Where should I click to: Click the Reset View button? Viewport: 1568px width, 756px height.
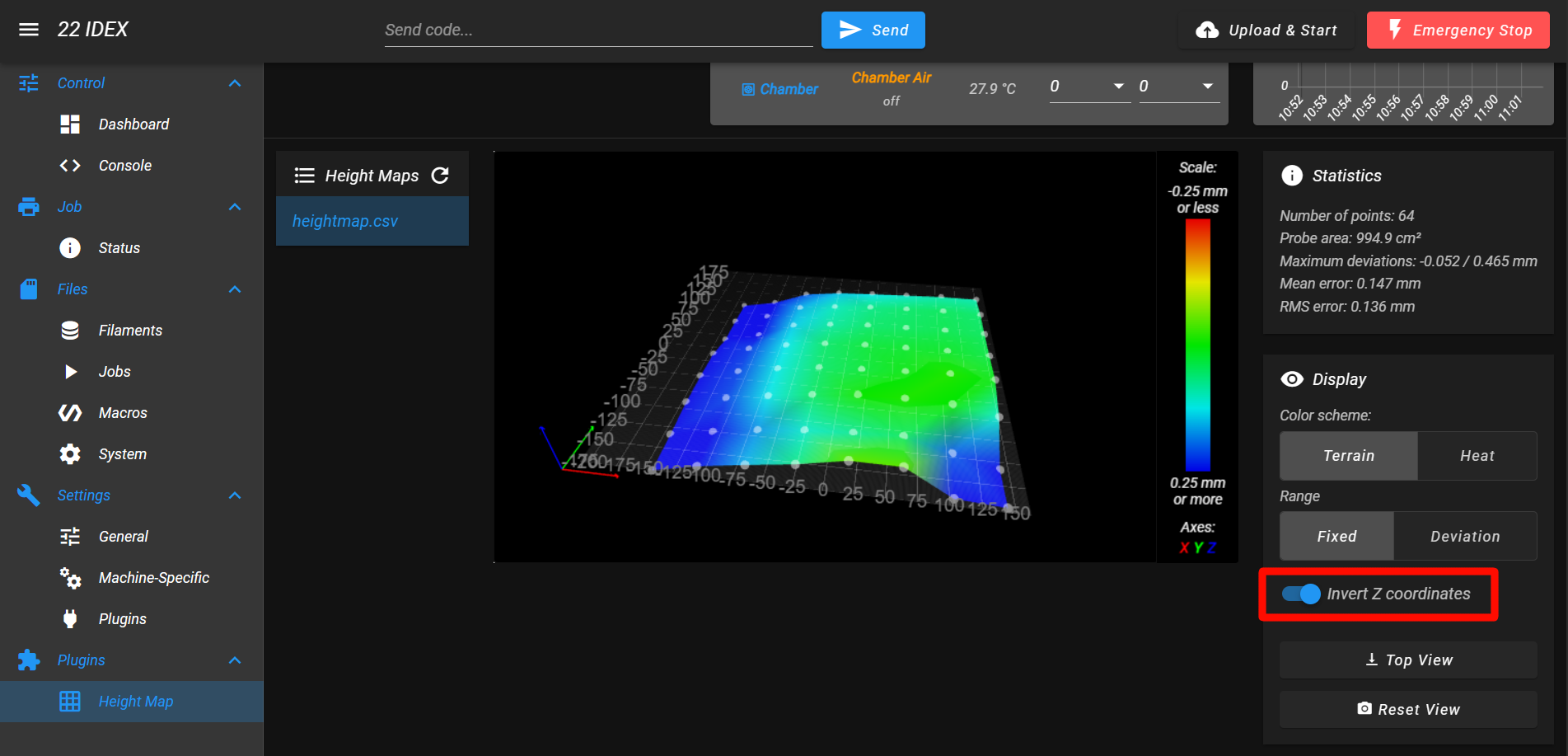pyautogui.click(x=1408, y=710)
